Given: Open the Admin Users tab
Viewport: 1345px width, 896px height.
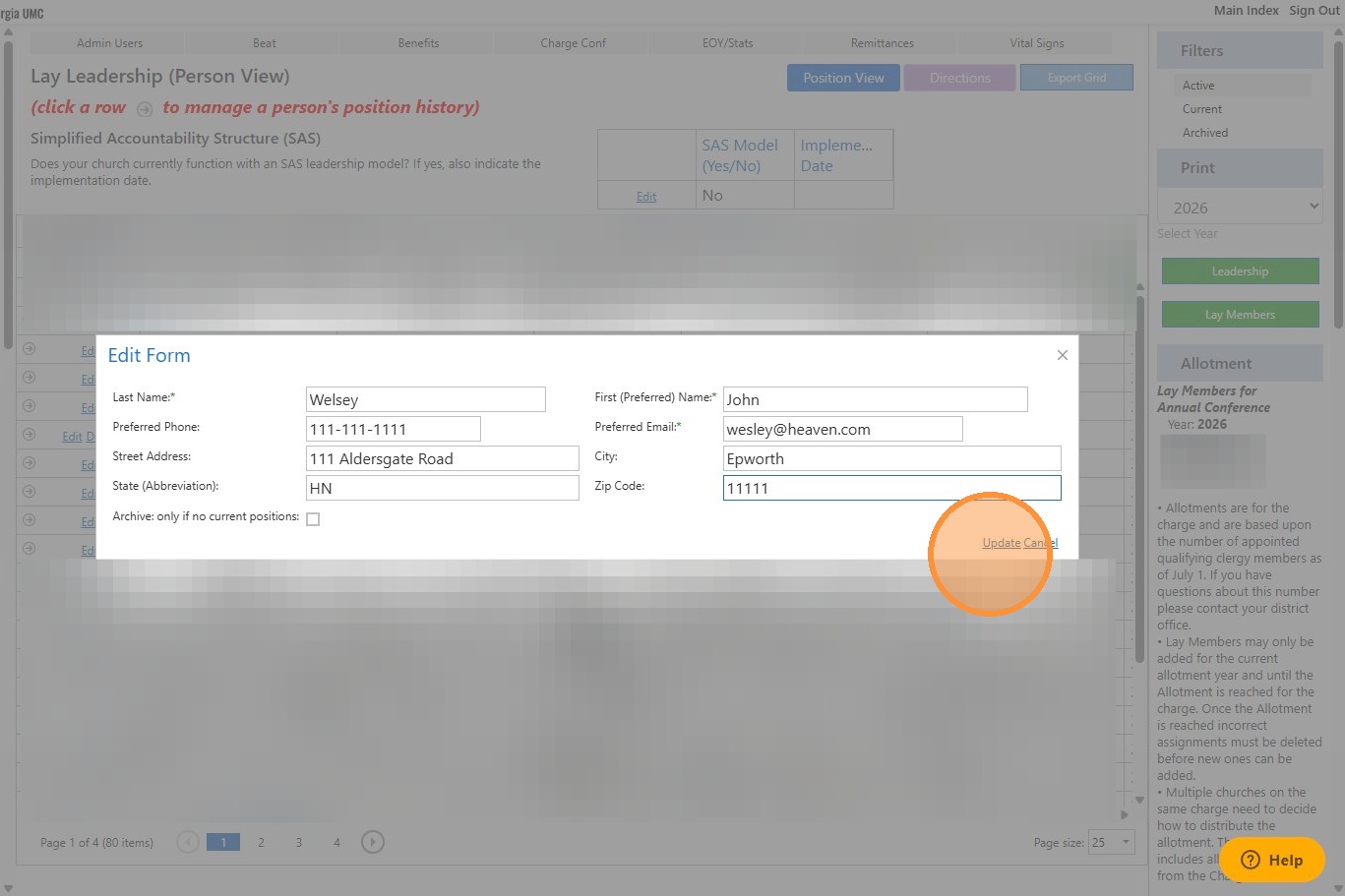Looking at the screenshot, I should (109, 43).
